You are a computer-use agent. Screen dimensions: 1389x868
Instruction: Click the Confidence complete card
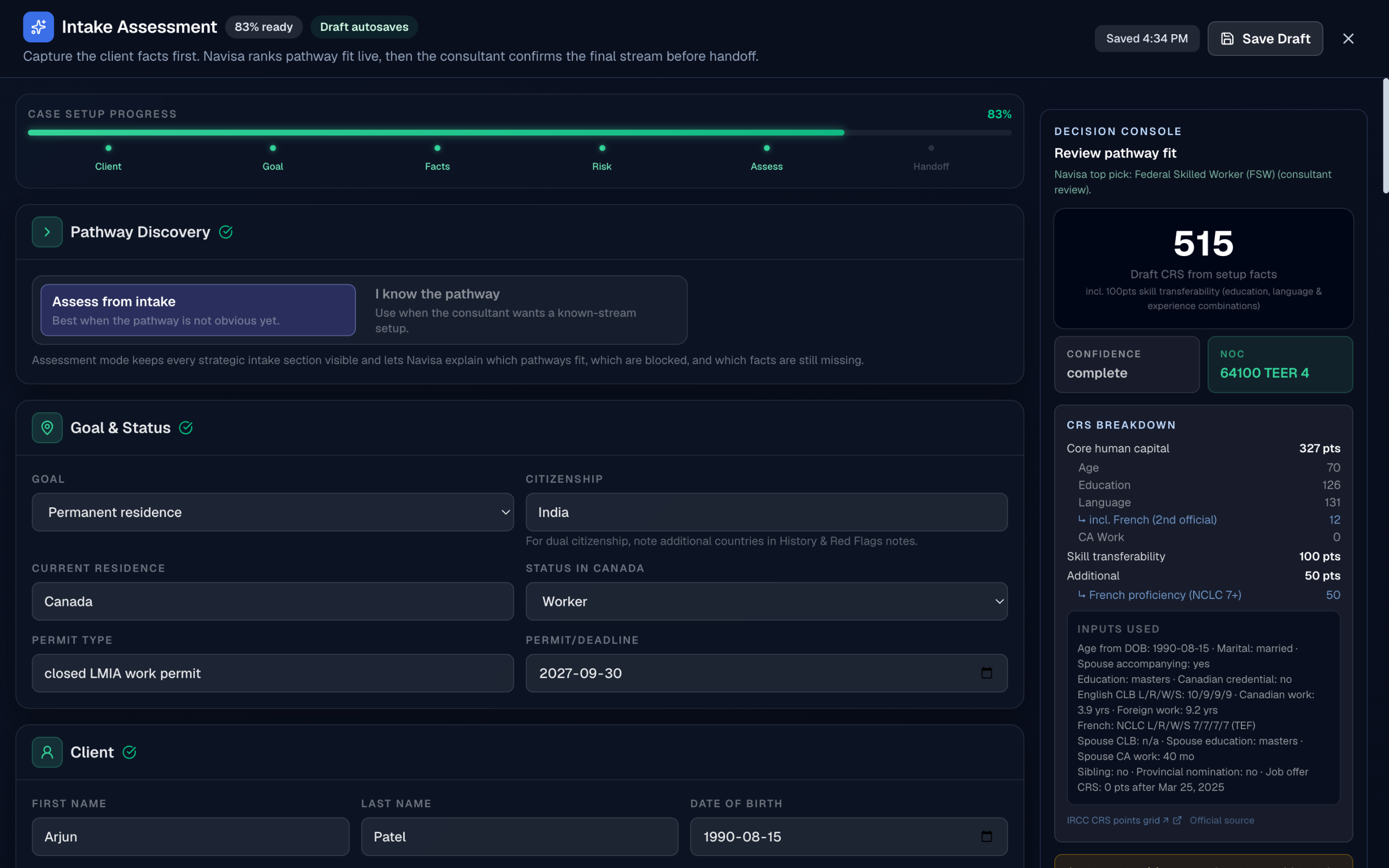click(1127, 365)
